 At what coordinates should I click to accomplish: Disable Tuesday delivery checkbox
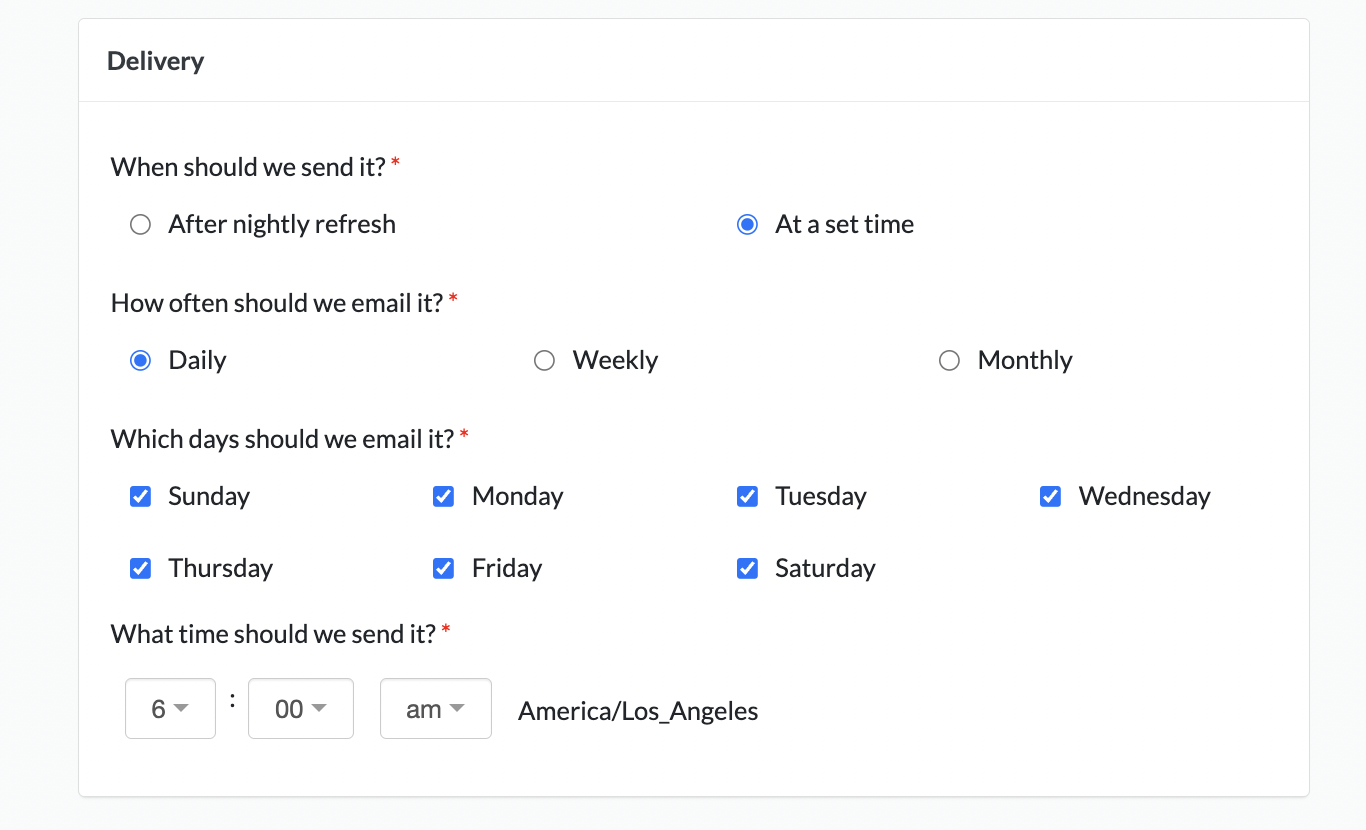(x=747, y=497)
